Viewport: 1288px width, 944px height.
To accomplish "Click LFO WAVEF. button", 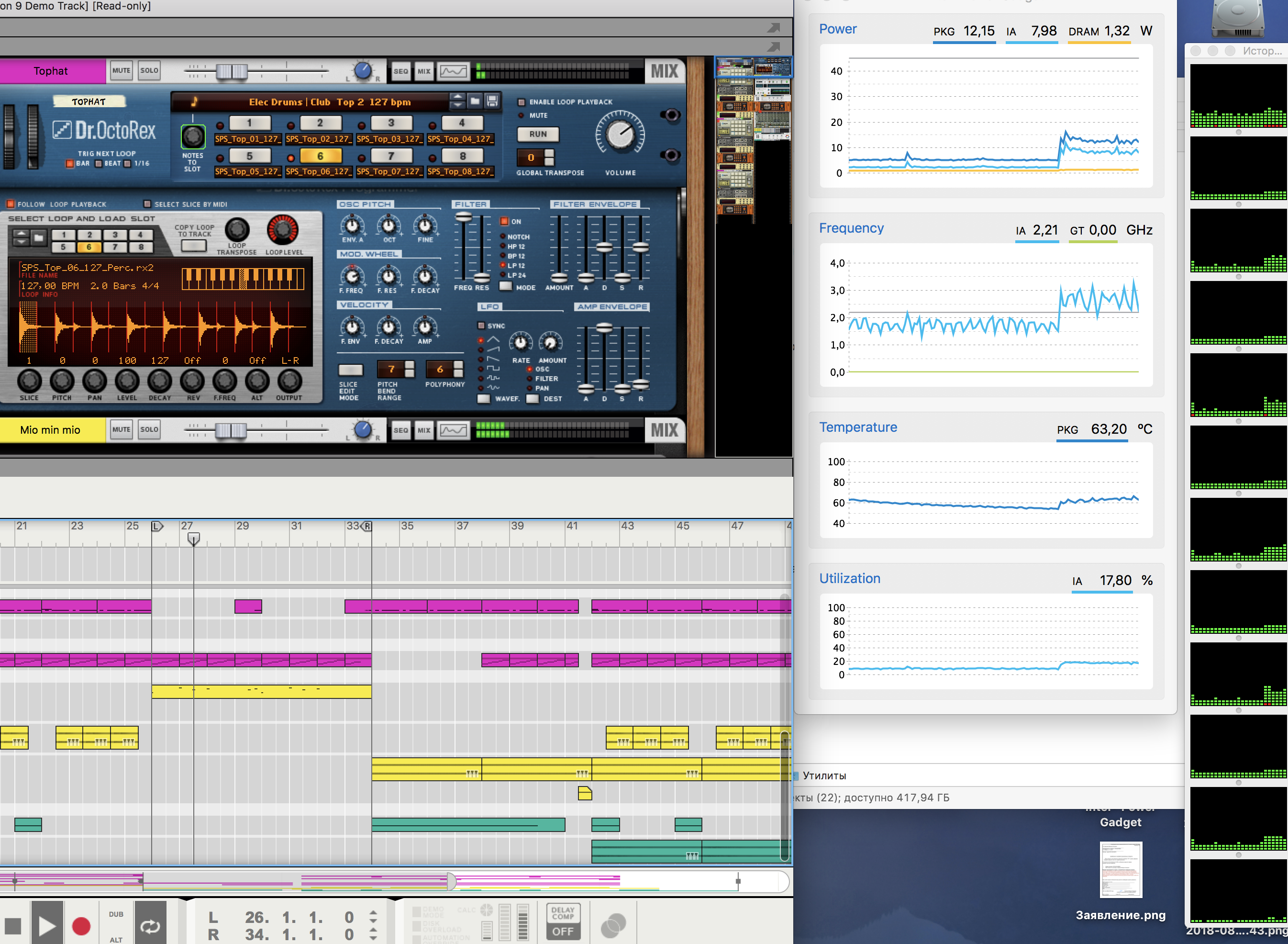I will 484,398.
